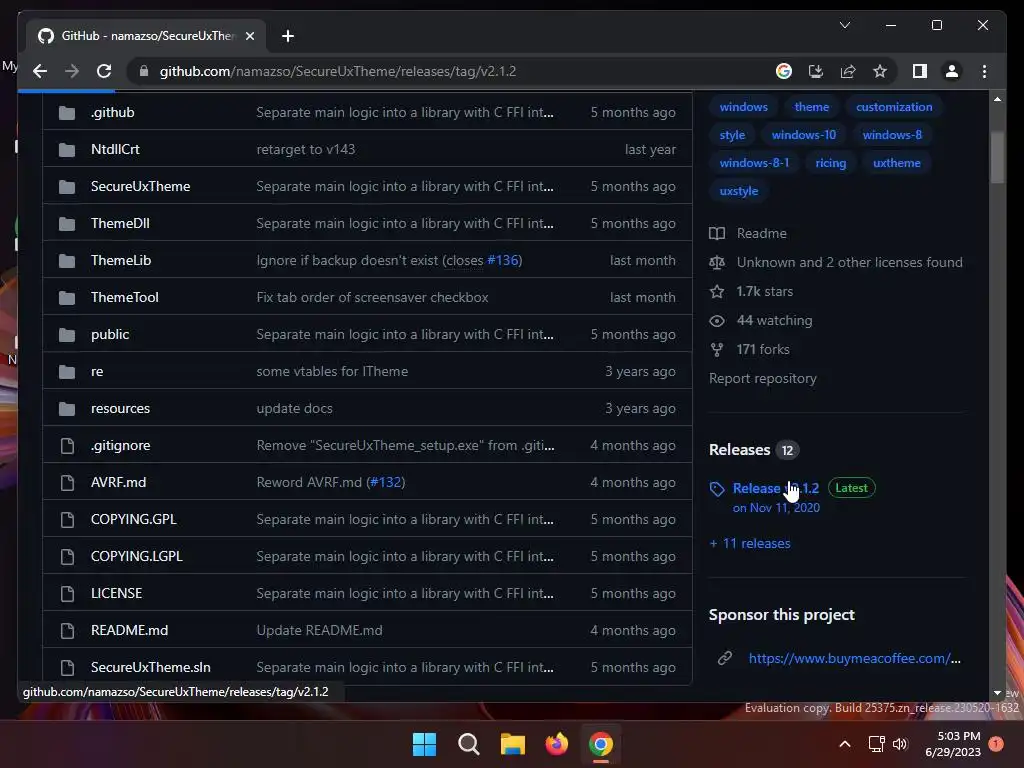The width and height of the screenshot is (1024, 768).
Task: Select the windows-8 topic tag
Action: click(892, 135)
